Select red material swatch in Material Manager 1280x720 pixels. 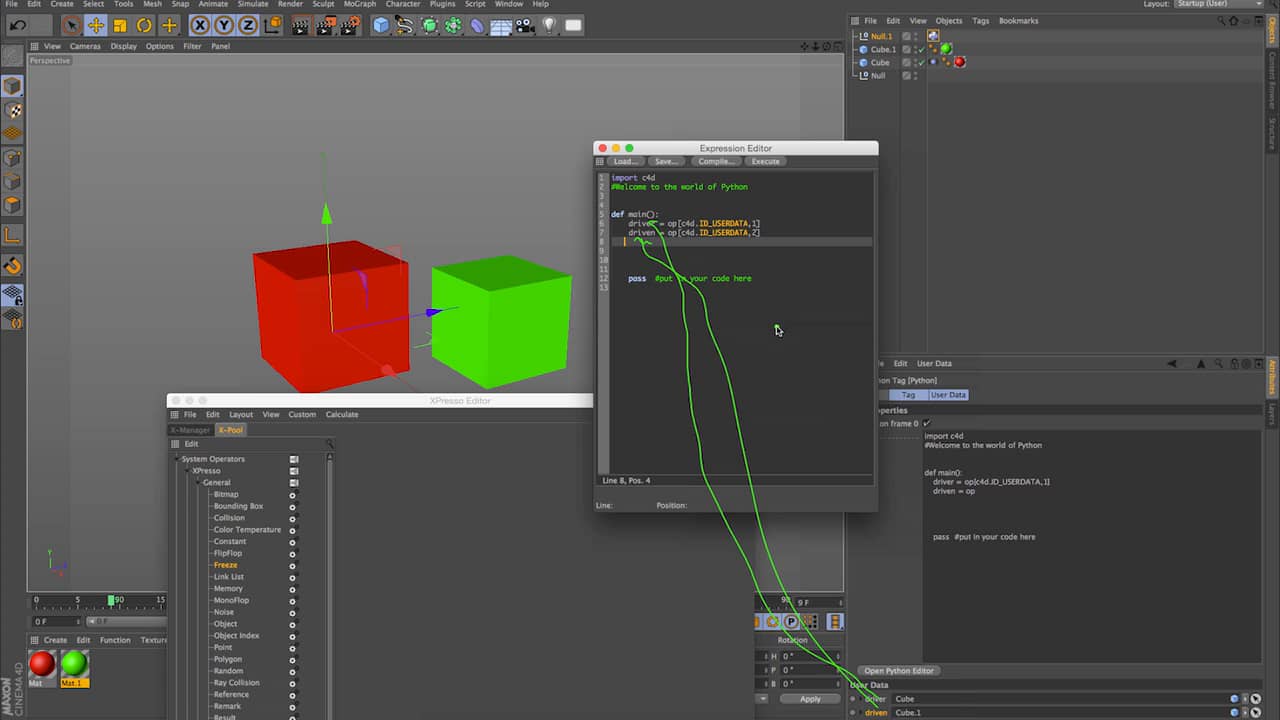pos(42,664)
